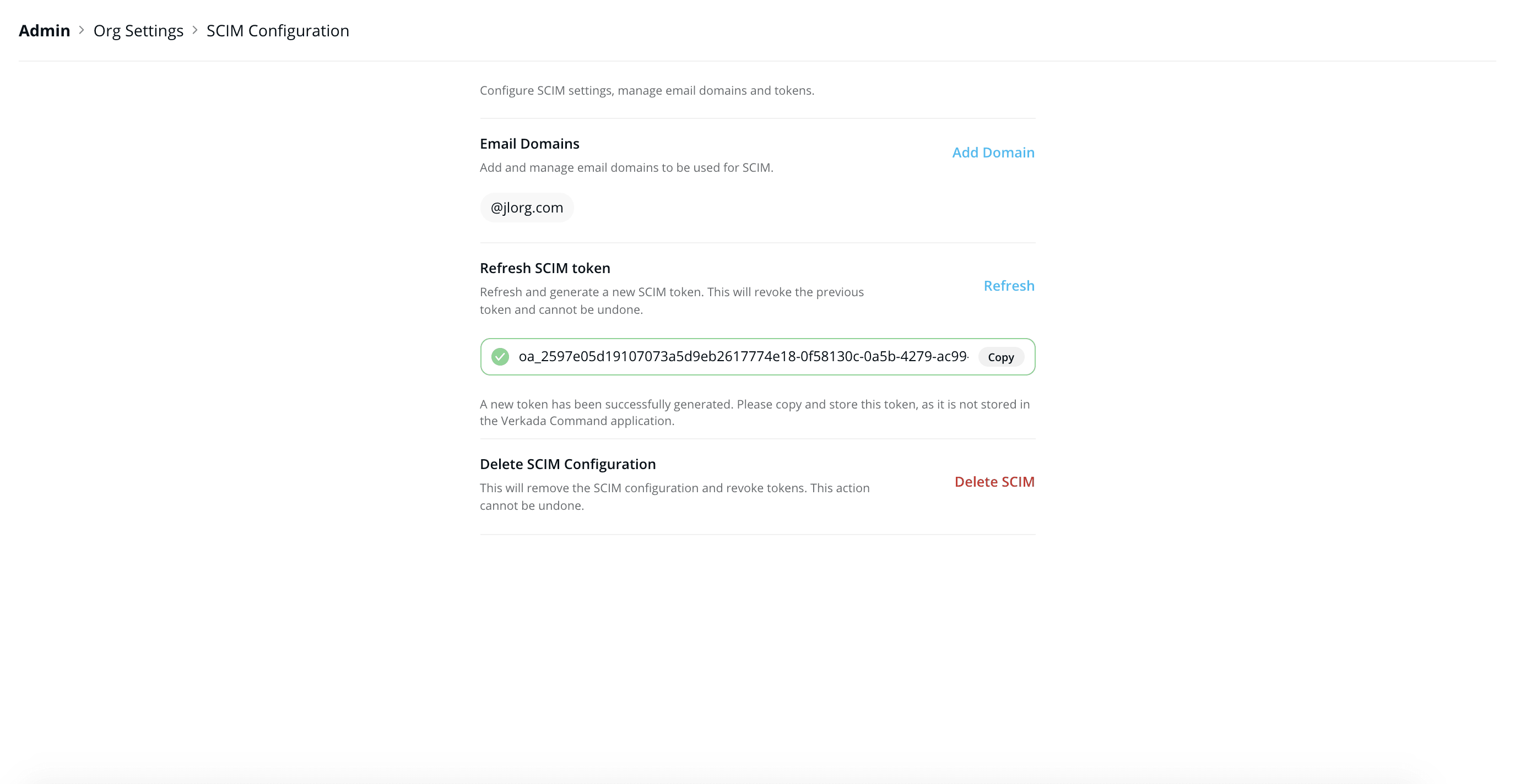
Task: Click the Refresh SCIM token heading
Action: 545,268
